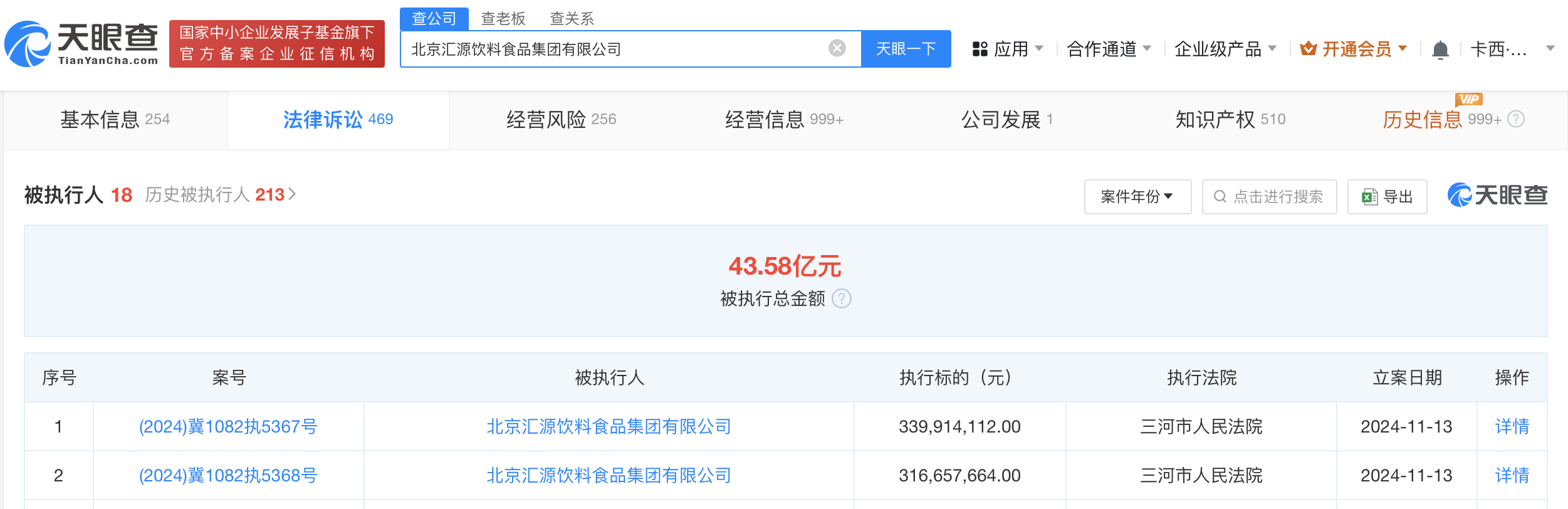
Task: Expand the 企业级产品 dropdown
Action: [x=1272, y=48]
